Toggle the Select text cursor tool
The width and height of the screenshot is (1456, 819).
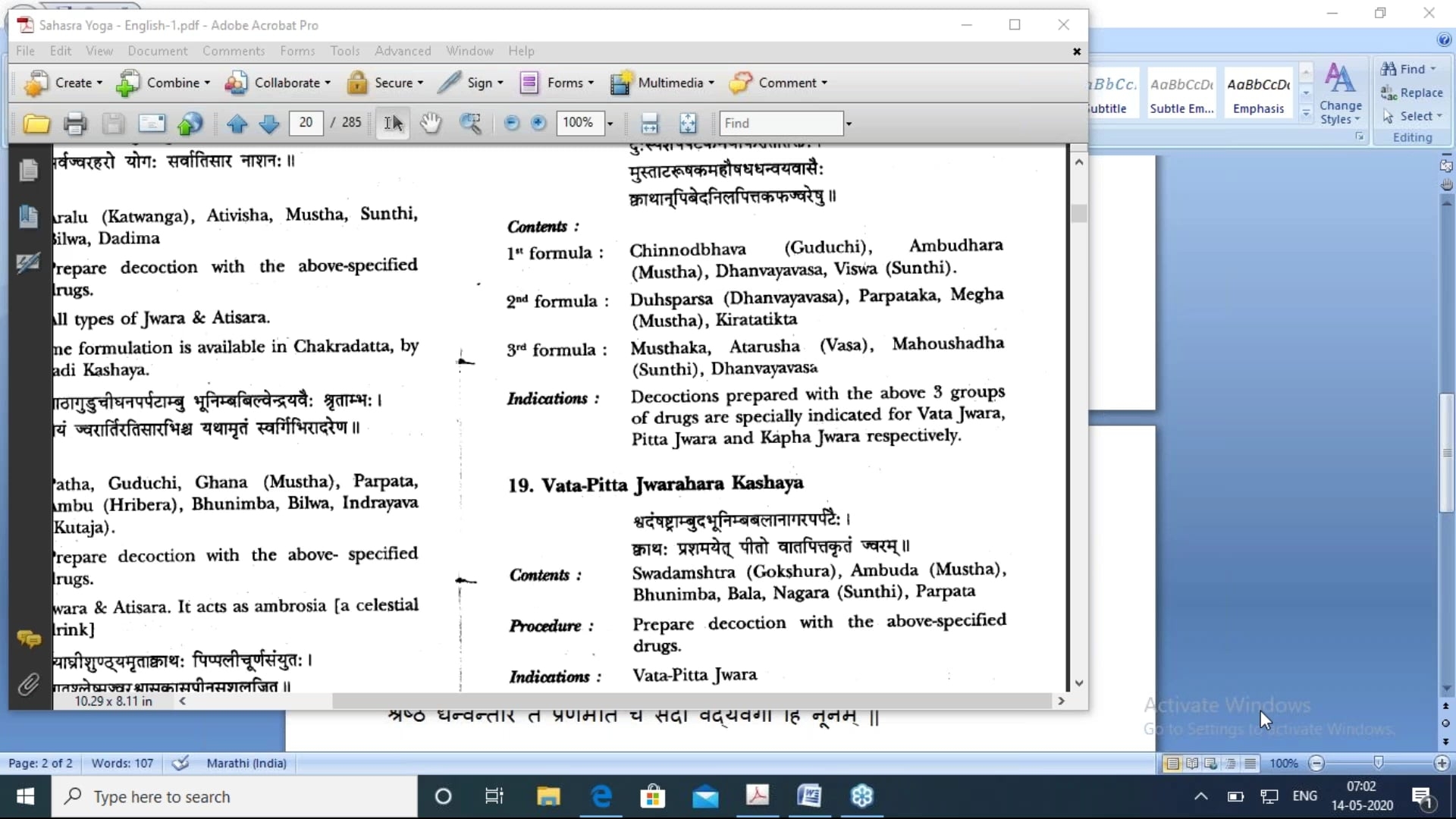(x=393, y=123)
